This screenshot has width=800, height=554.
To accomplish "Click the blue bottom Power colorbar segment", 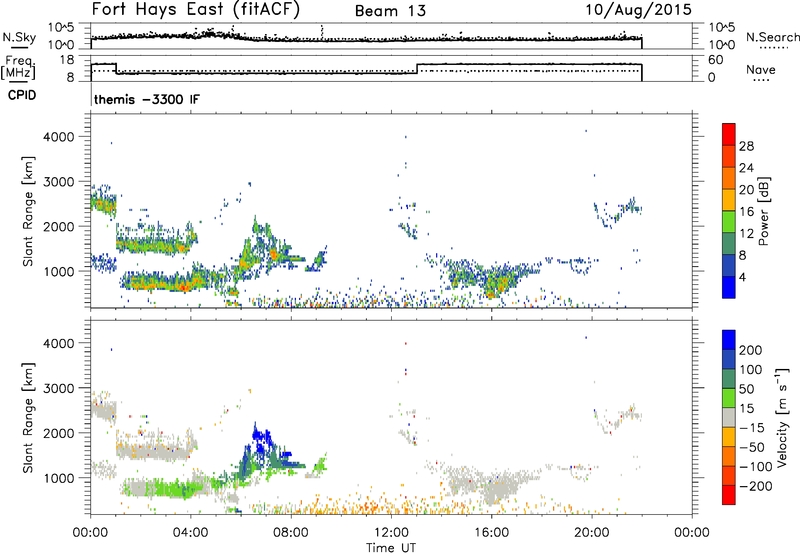I will (x=729, y=287).
